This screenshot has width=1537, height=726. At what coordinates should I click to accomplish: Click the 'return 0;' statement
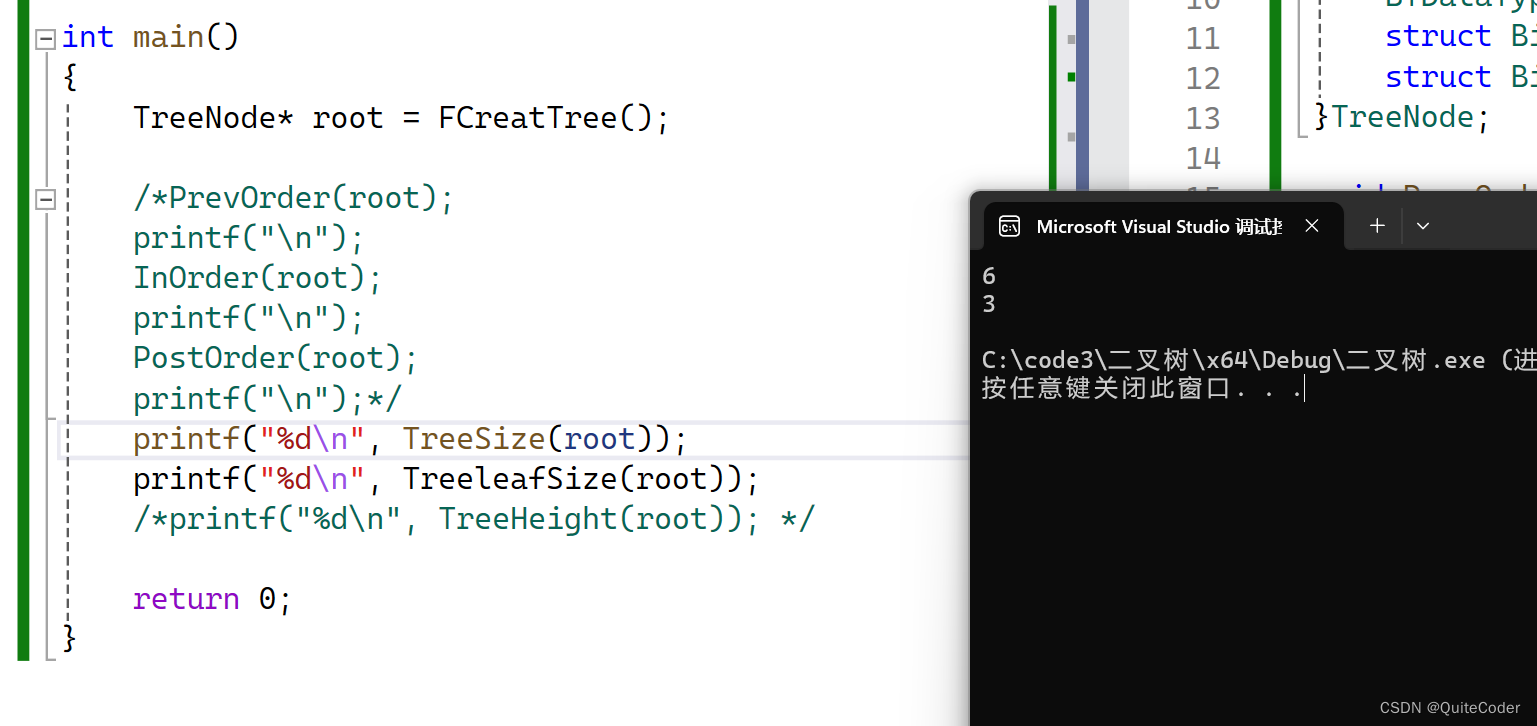pos(212,598)
